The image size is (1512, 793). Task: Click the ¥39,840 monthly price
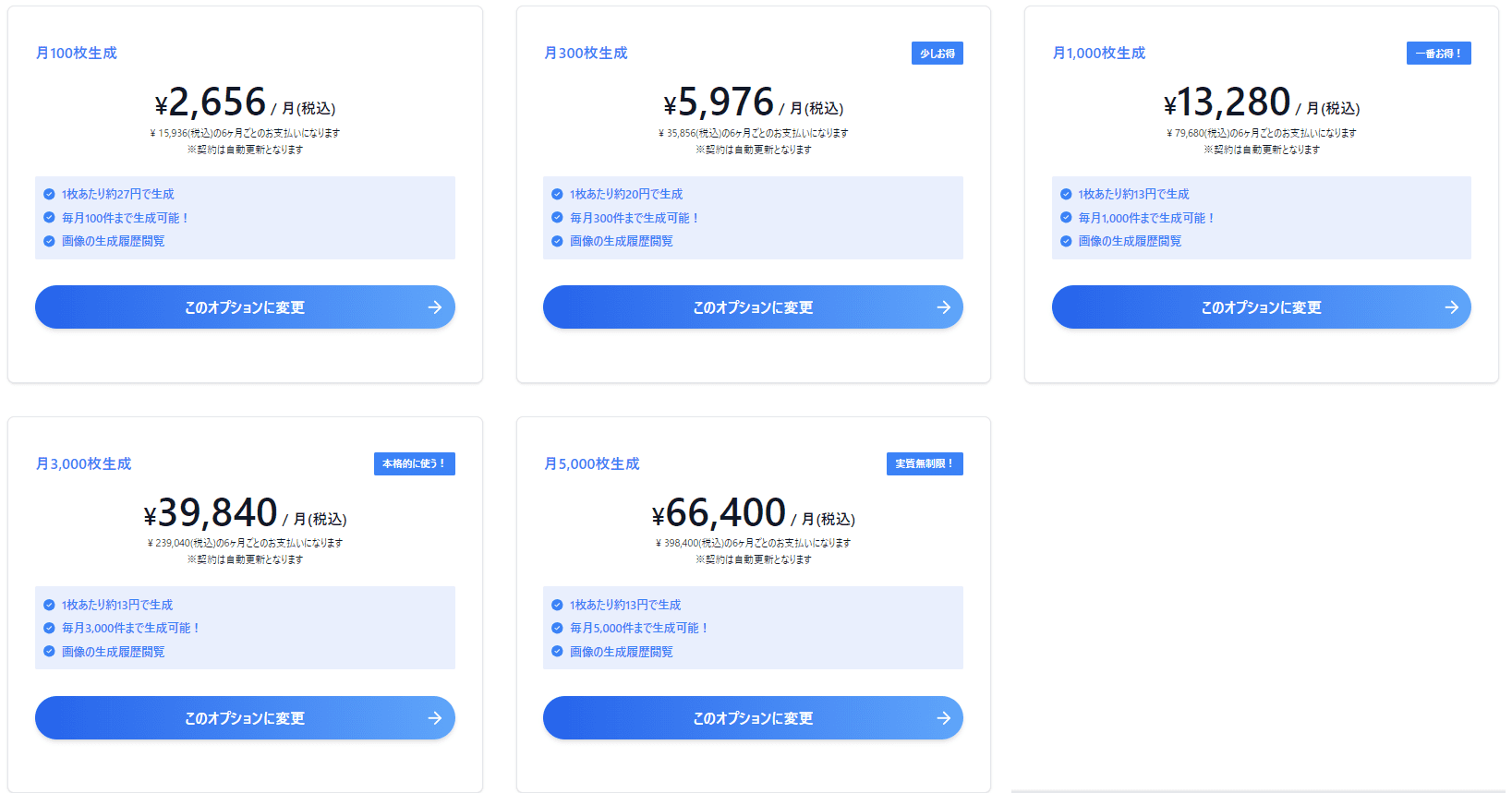pyautogui.click(x=245, y=513)
